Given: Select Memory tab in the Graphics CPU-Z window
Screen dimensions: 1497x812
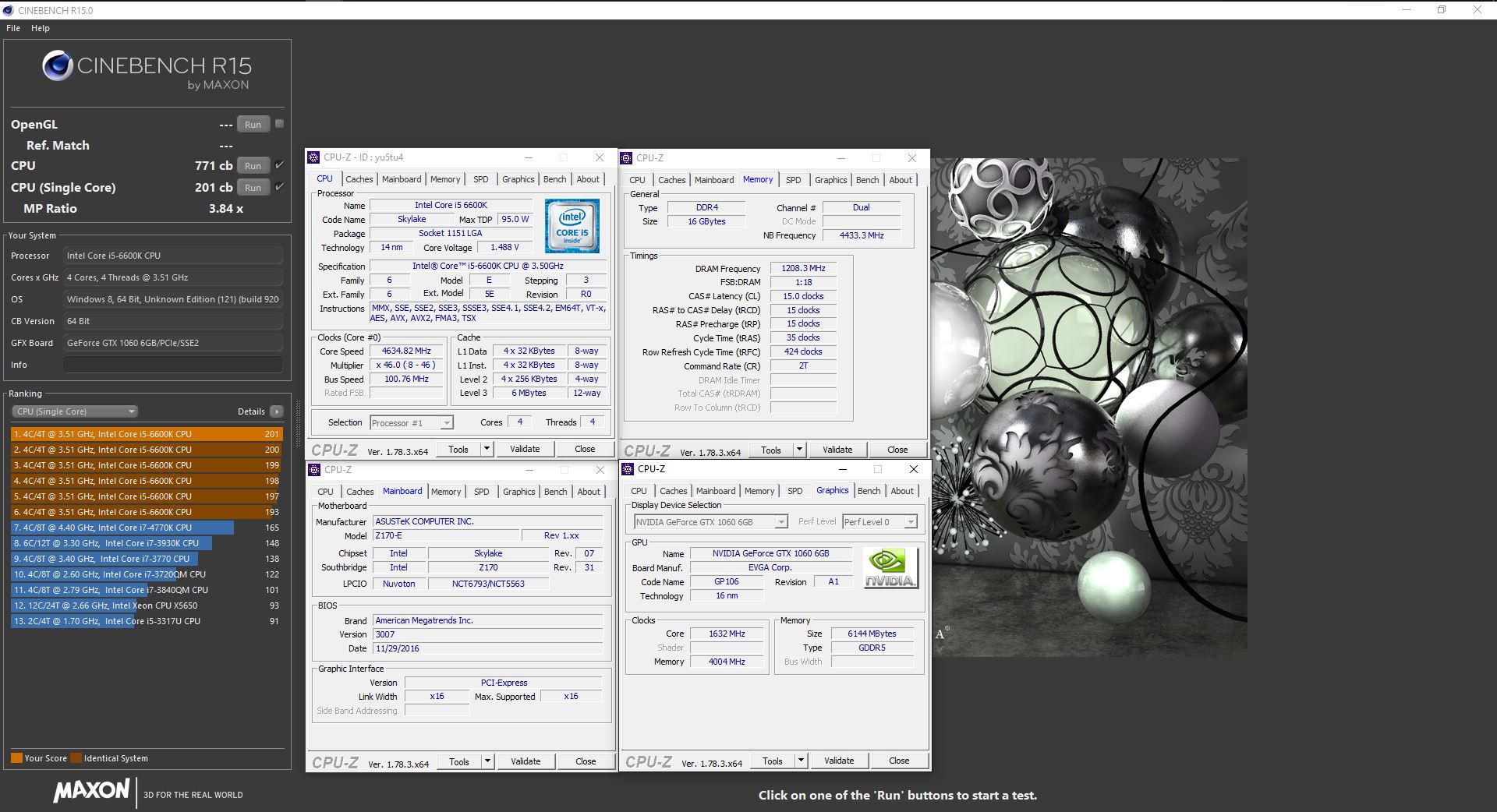Looking at the screenshot, I should (x=759, y=491).
